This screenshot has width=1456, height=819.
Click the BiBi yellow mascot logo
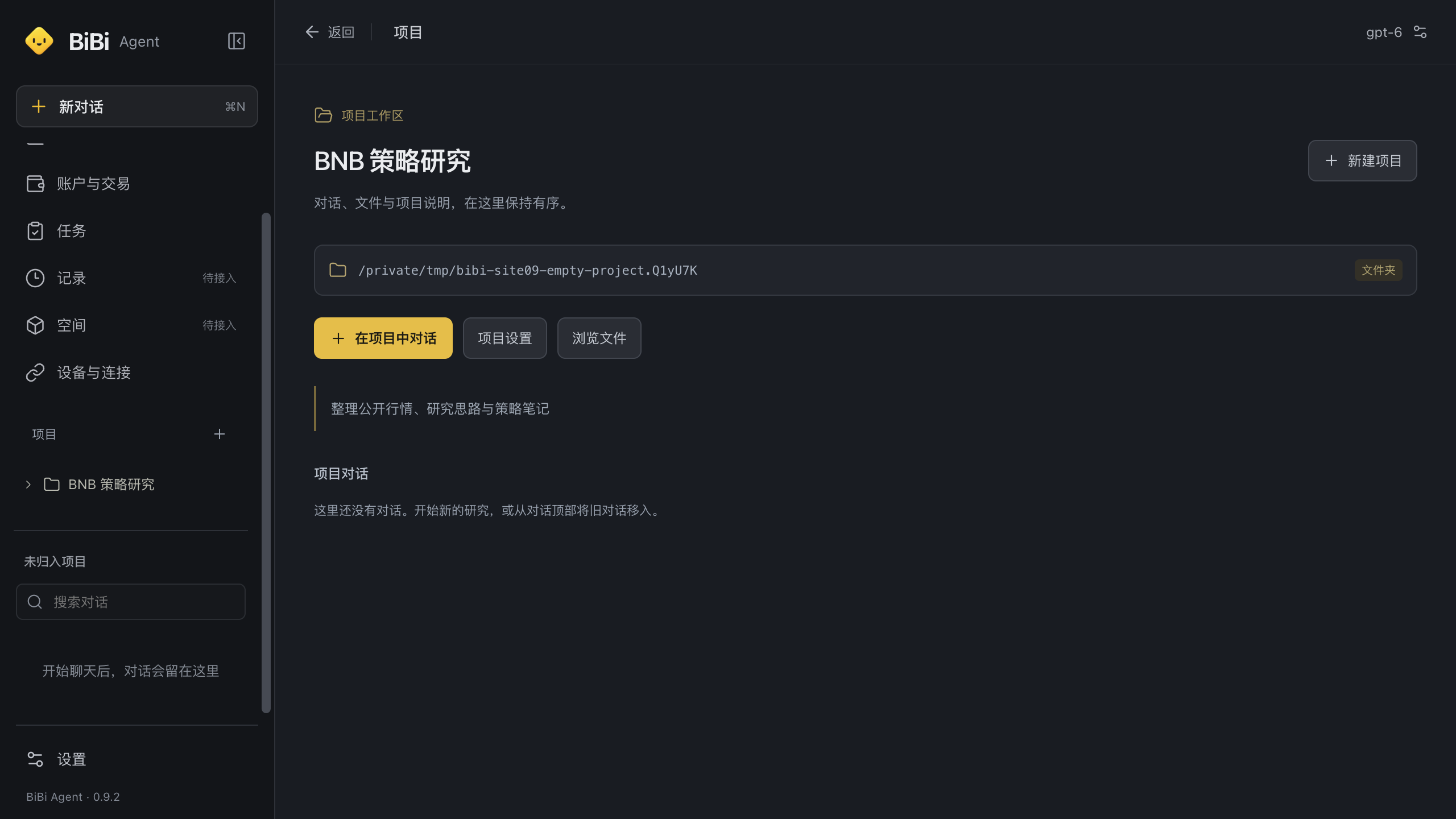tap(39, 41)
